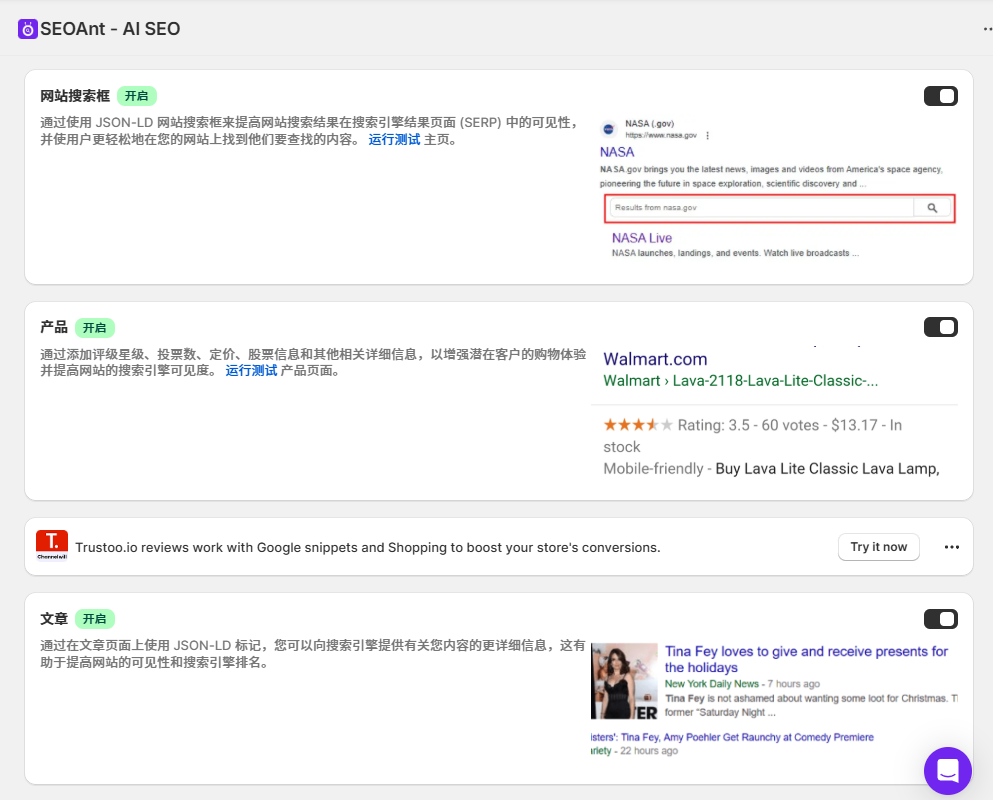
Task: Click the star rating in Walmart preview
Action: pyautogui.click(x=638, y=425)
